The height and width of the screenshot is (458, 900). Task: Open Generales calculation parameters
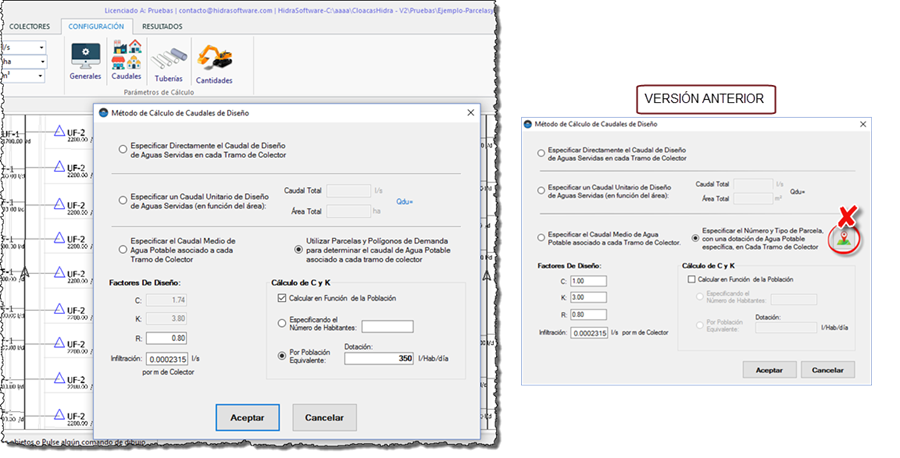85,58
